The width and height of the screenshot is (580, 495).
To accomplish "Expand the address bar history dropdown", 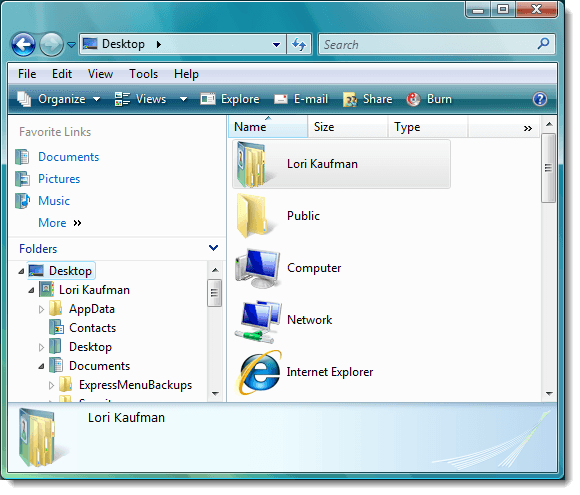I will tap(276, 45).
